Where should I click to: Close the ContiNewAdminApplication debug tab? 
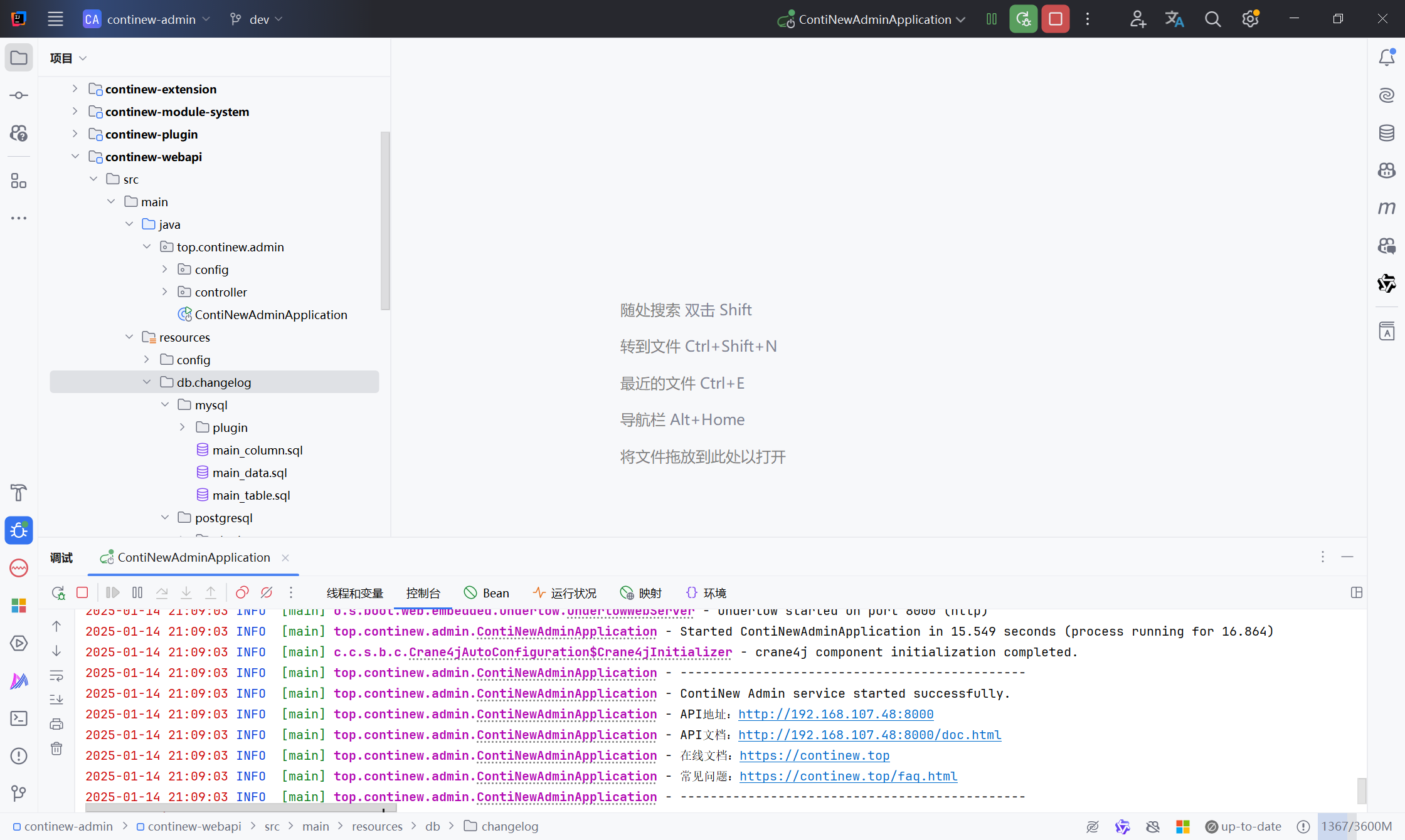coord(285,557)
